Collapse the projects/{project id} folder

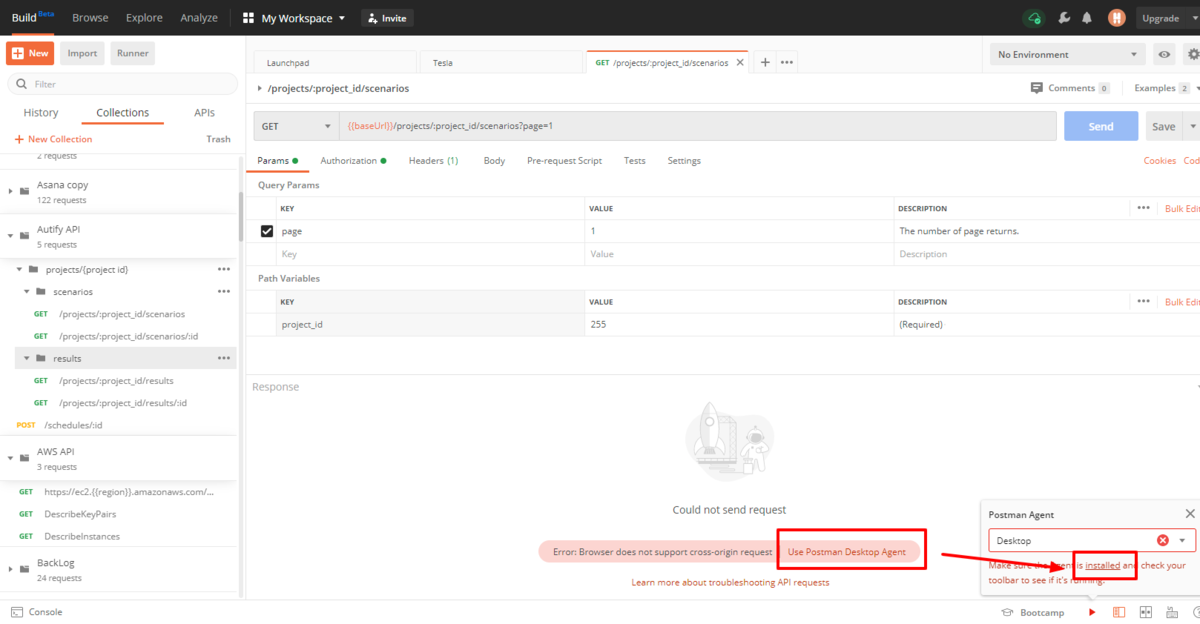pyautogui.click(x=19, y=269)
